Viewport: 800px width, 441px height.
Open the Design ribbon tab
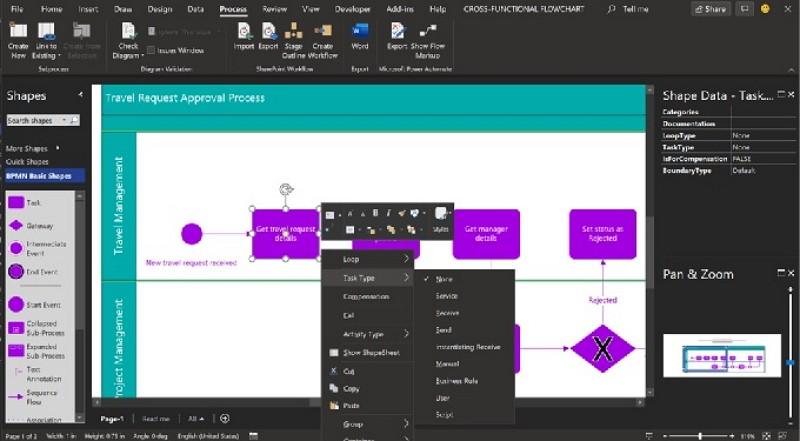coord(160,9)
